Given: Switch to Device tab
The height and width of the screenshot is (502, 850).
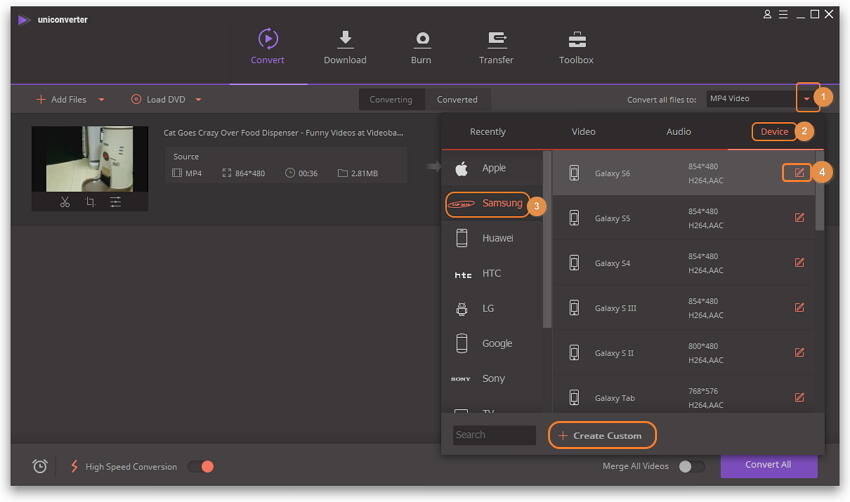Looking at the screenshot, I should [774, 132].
